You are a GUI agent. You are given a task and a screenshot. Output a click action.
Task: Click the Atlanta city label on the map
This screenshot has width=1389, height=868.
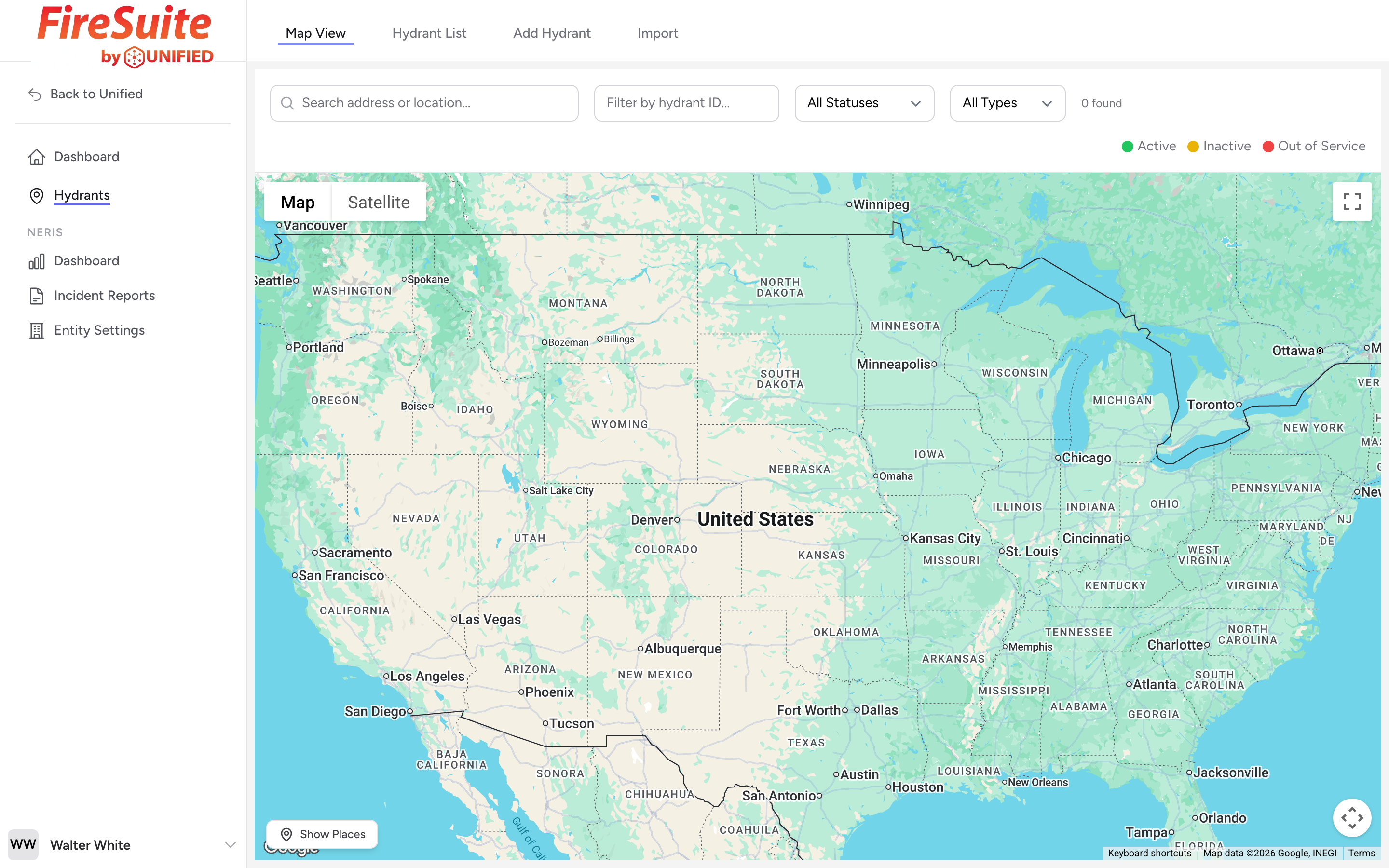1154,684
